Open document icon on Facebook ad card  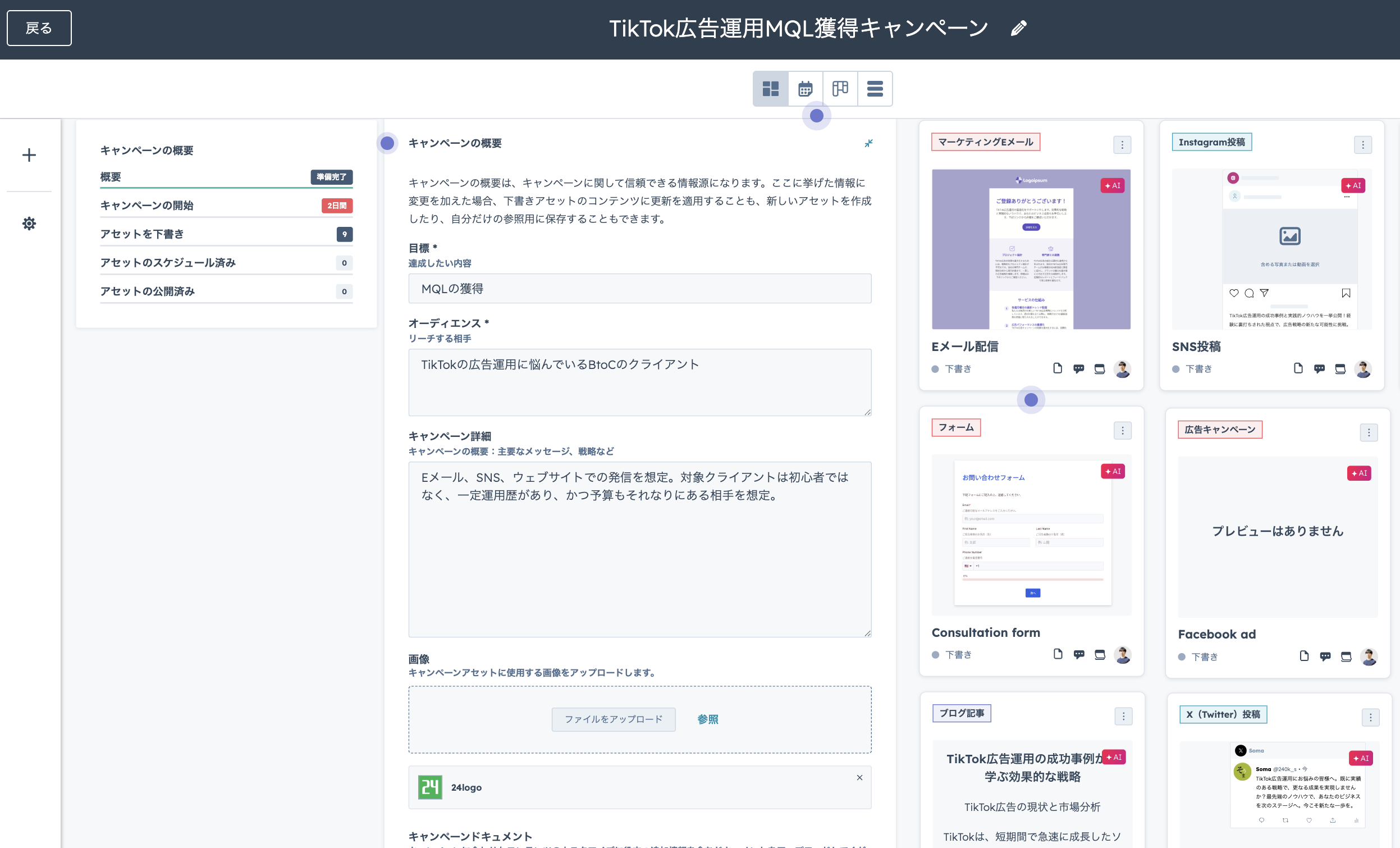coord(1304,656)
